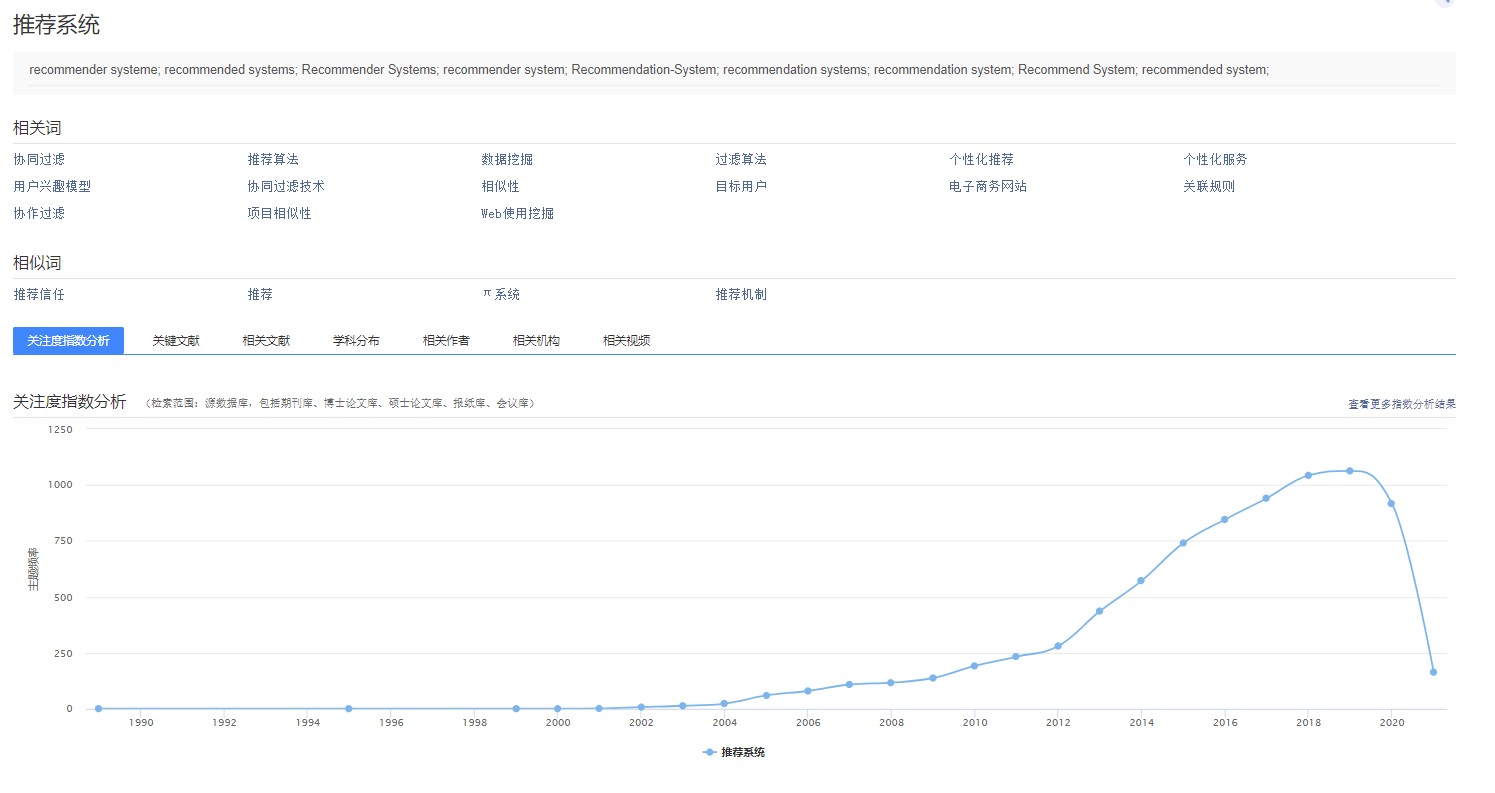Image resolution: width=1495 pixels, height=793 pixels.
Task: Click the 2021 data point on chart
Action: click(x=1433, y=672)
